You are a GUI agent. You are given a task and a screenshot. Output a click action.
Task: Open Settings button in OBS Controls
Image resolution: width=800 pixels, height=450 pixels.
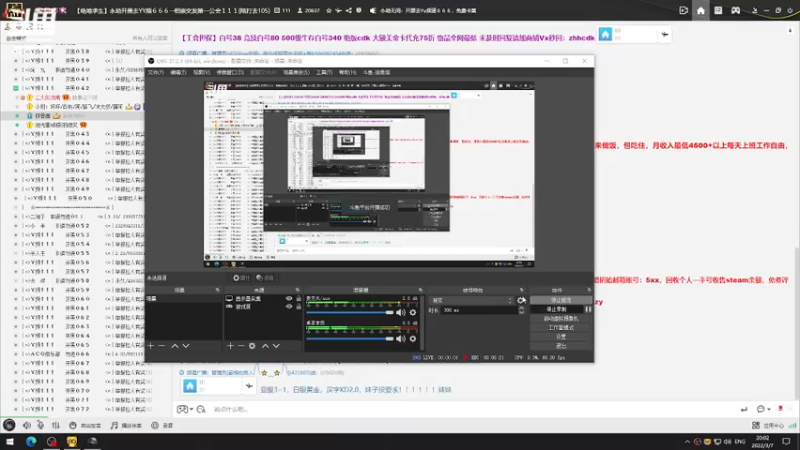coord(561,337)
